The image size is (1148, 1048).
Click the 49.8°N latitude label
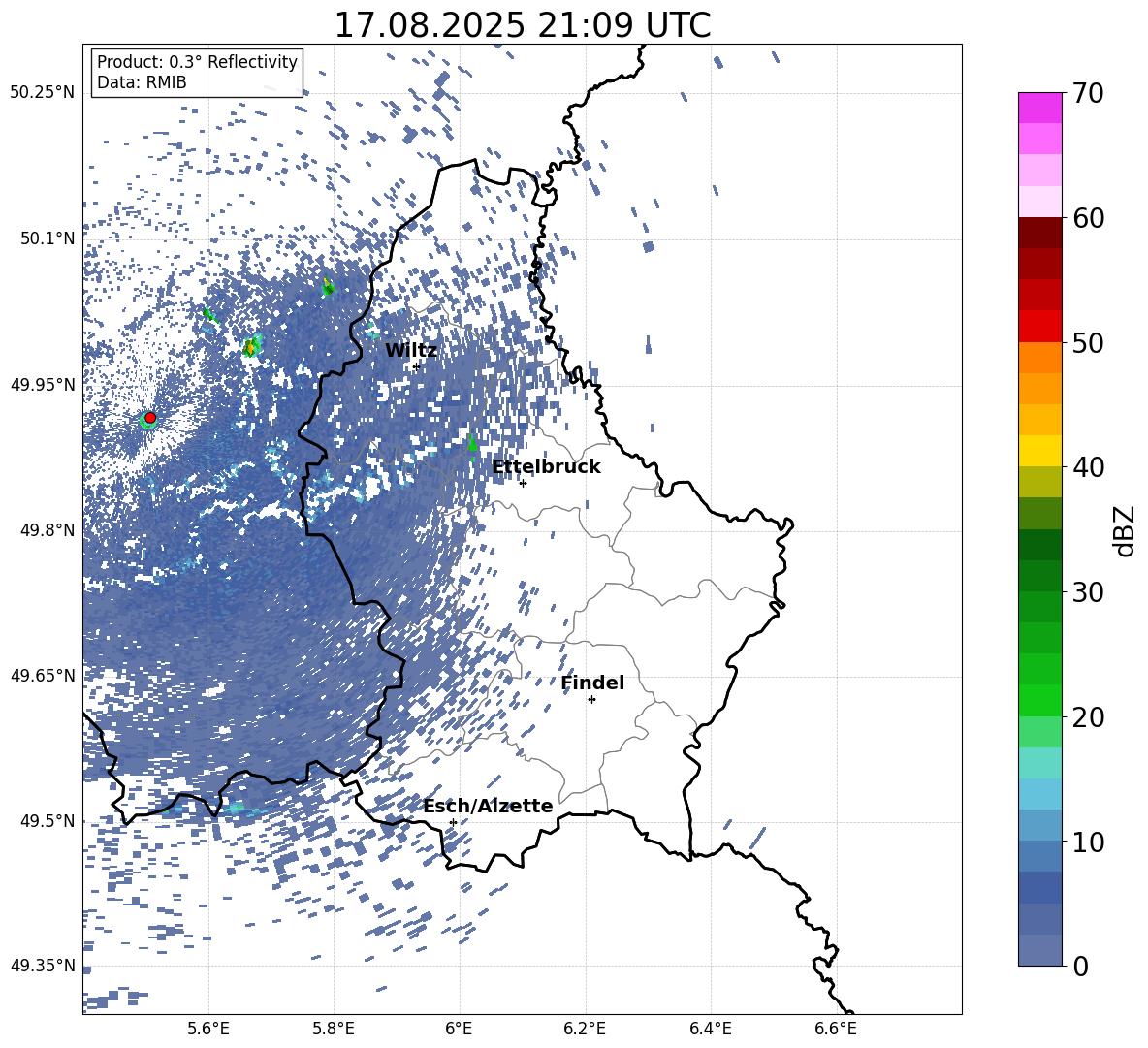pyautogui.click(x=47, y=530)
